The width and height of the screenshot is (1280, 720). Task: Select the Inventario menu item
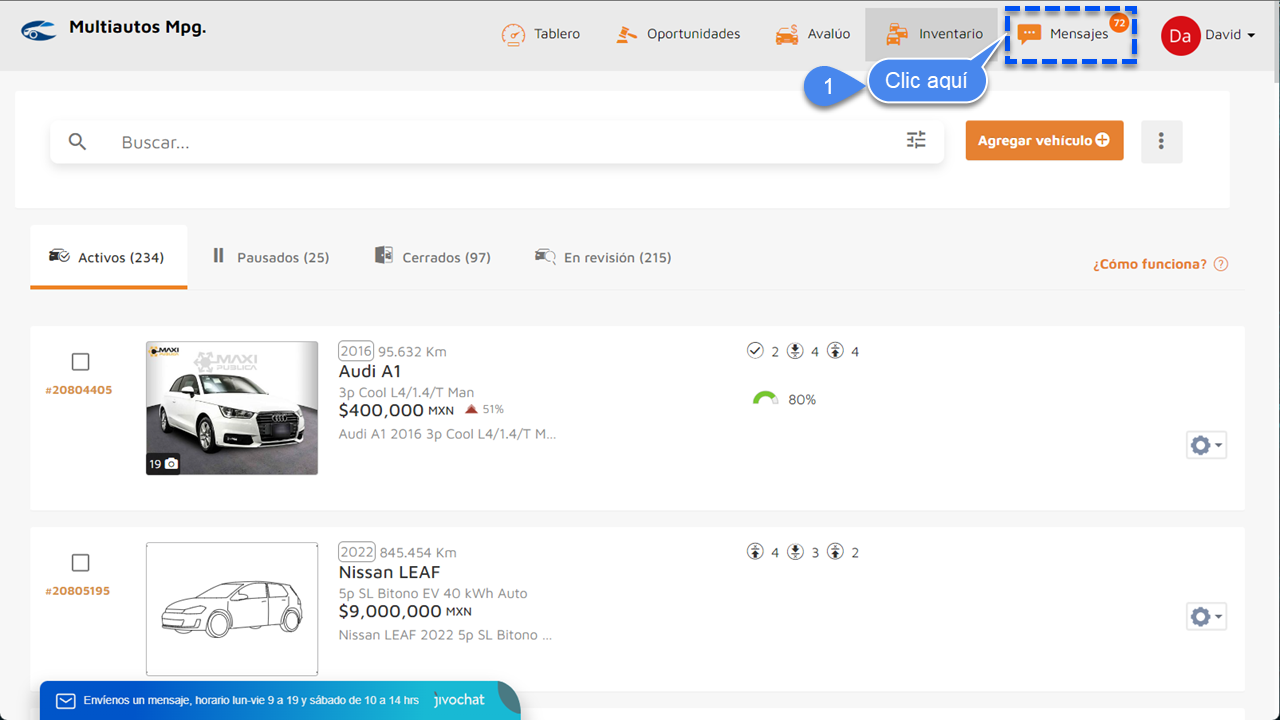click(934, 34)
